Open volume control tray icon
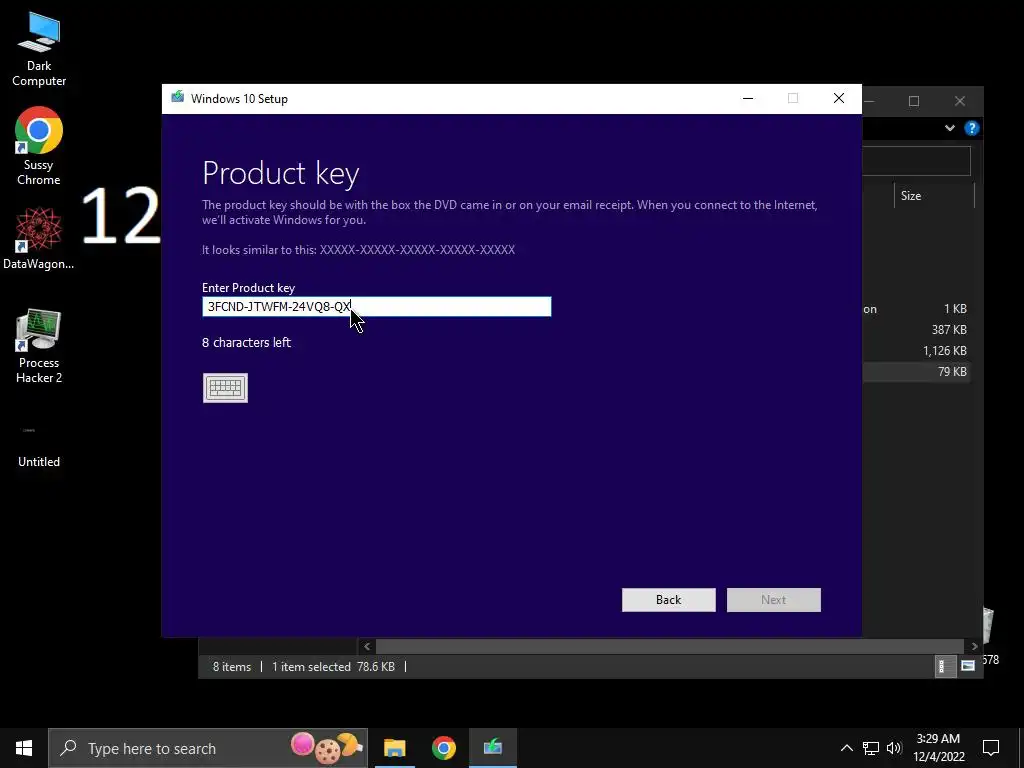1024x768 pixels. 894,748
